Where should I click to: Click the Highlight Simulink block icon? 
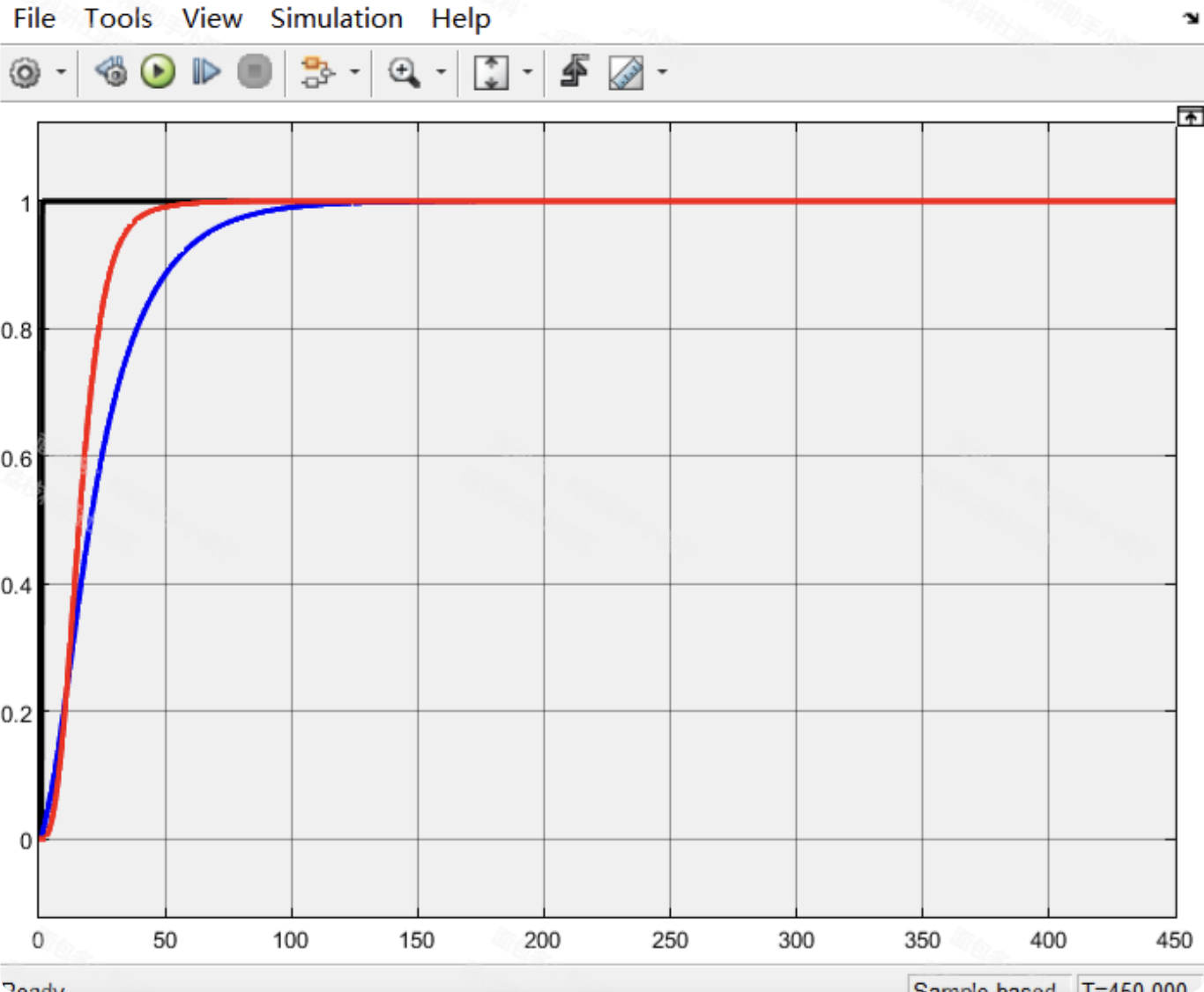(x=317, y=72)
